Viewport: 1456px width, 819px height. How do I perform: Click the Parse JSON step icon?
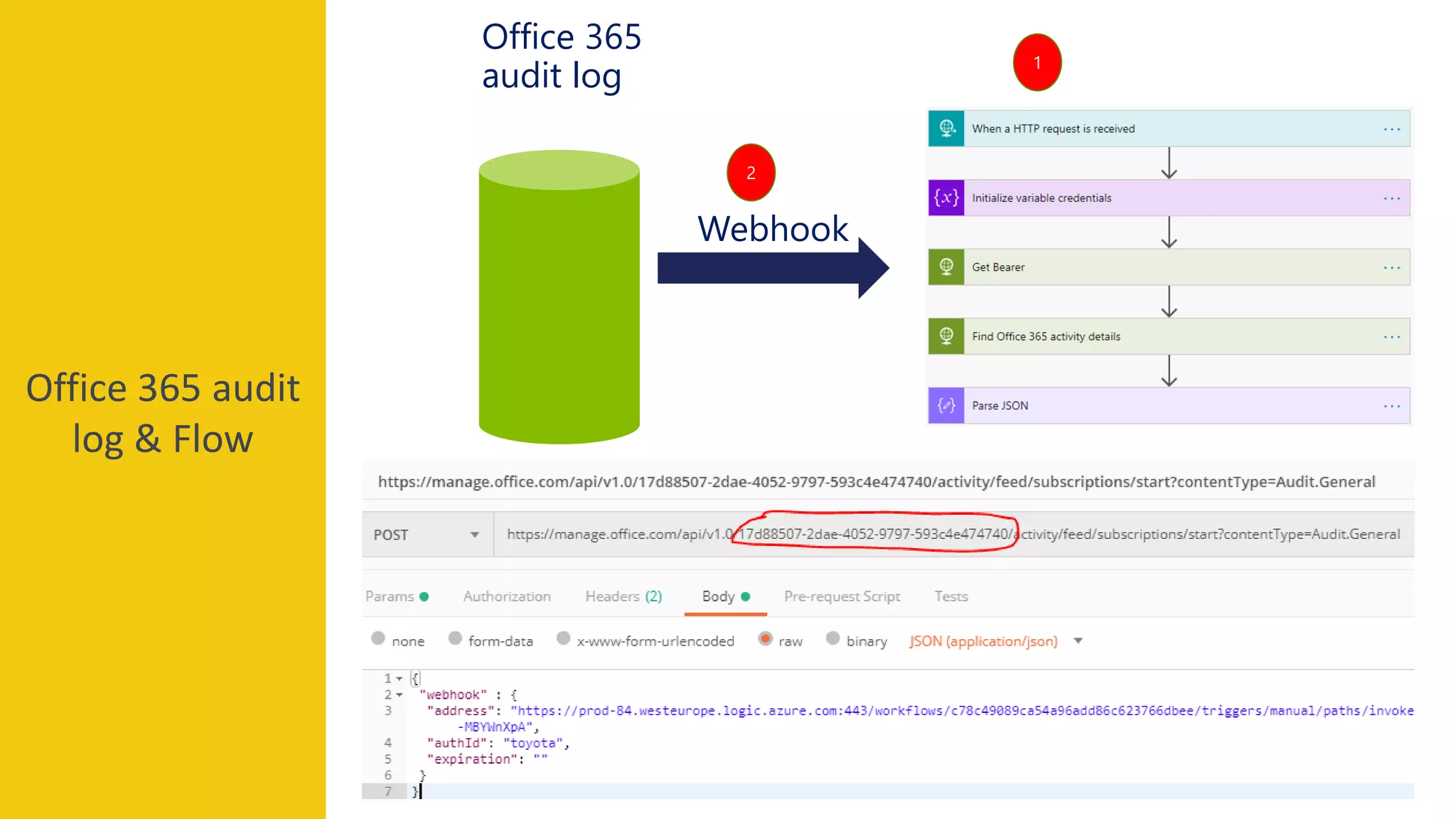(946, 405)
